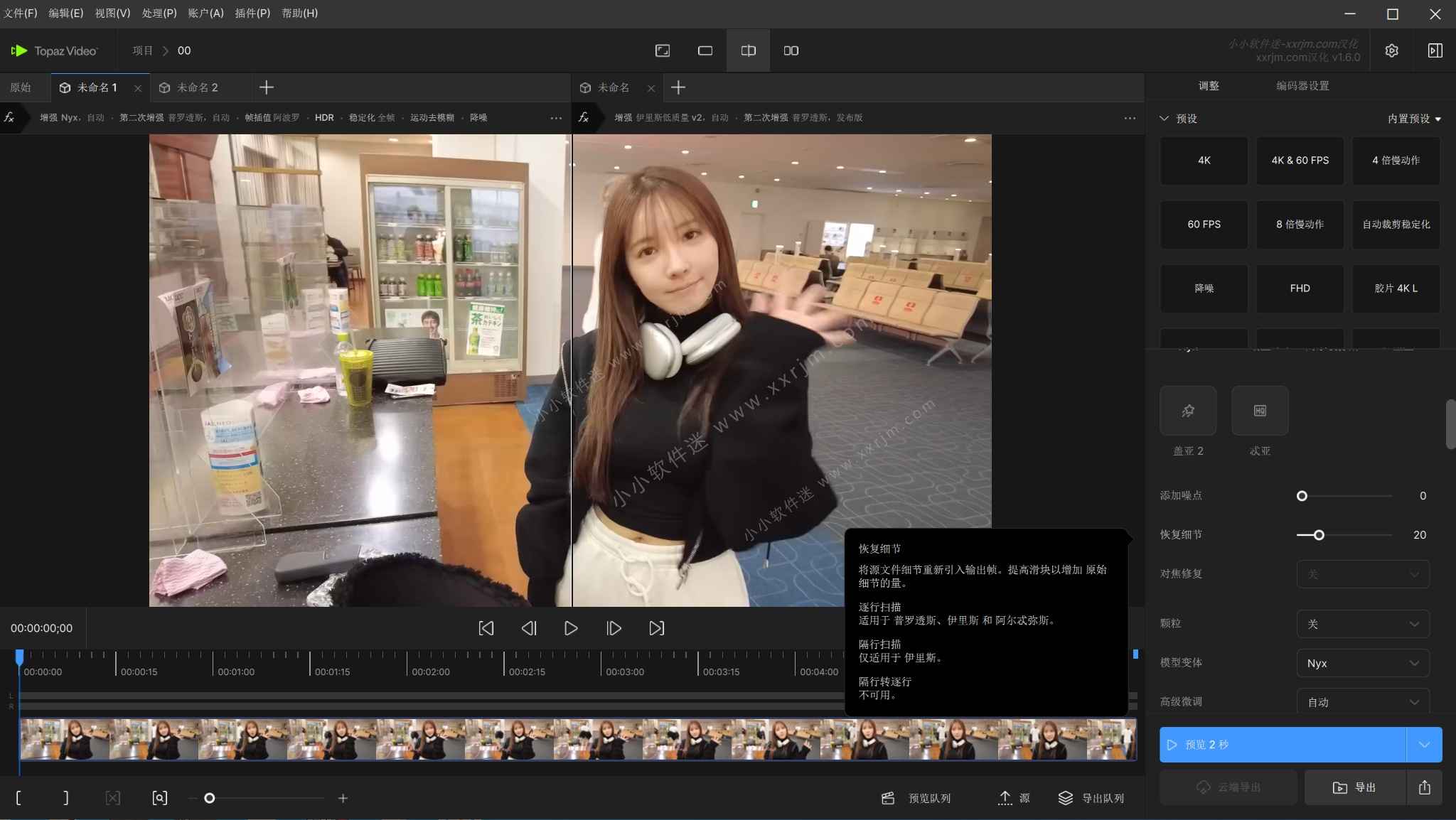Jump to the first frame

[486, 628]
